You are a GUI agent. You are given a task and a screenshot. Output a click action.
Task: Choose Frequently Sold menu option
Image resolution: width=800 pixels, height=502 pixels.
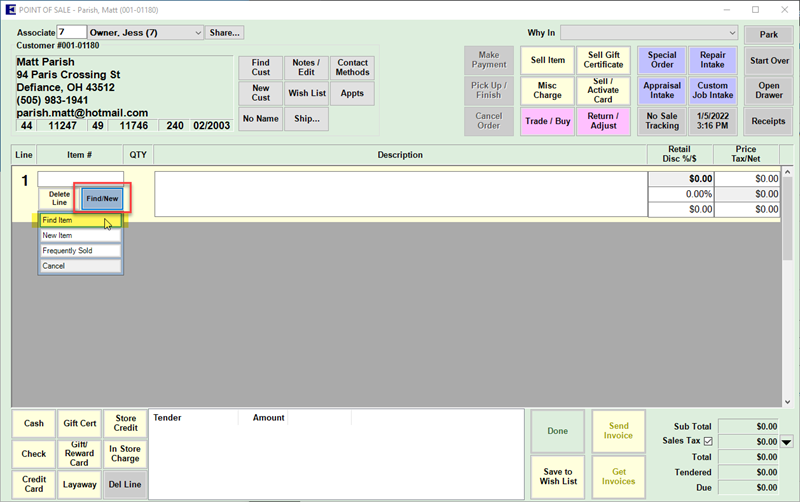coord(80,251)
